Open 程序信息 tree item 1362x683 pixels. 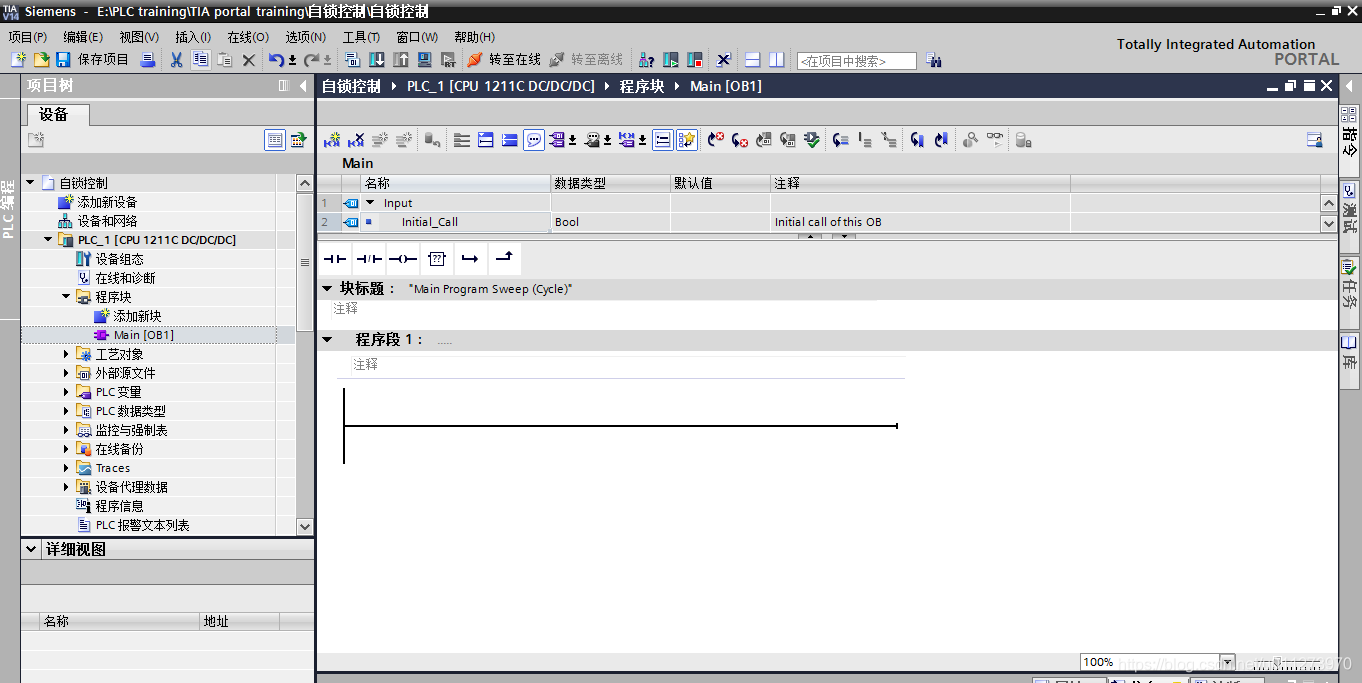tap(110, 506)
